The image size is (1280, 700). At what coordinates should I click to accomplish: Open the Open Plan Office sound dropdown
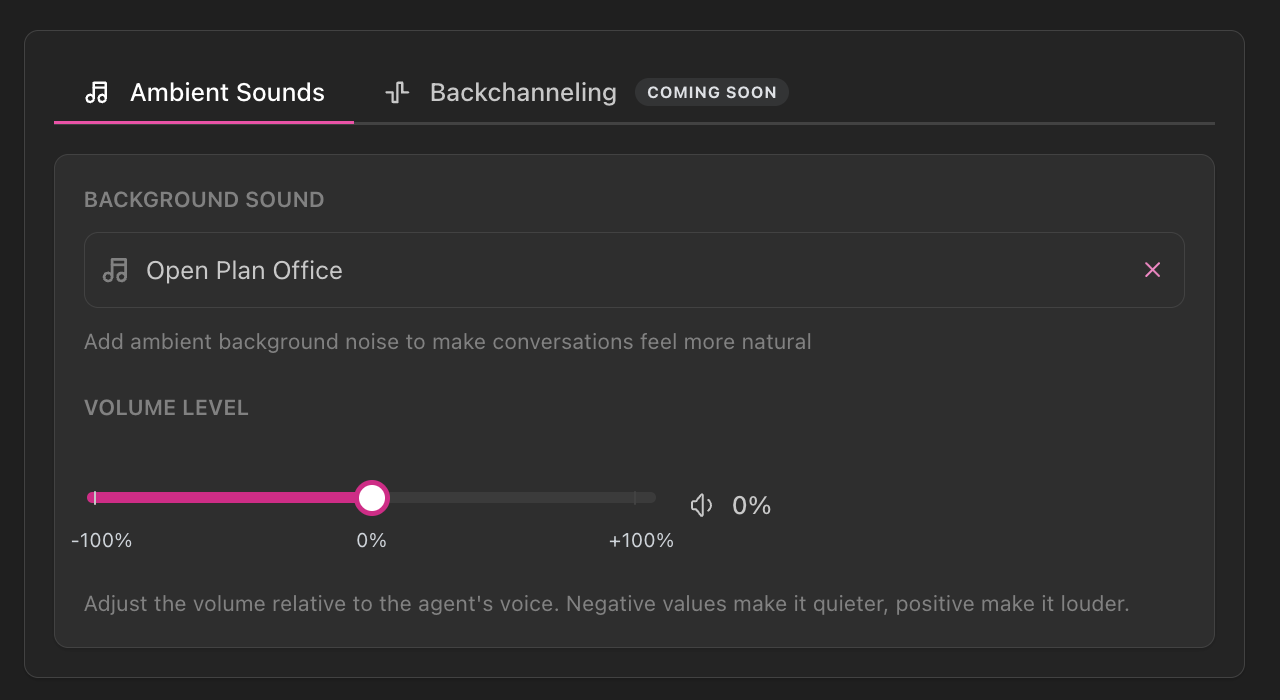pos(600,270)
